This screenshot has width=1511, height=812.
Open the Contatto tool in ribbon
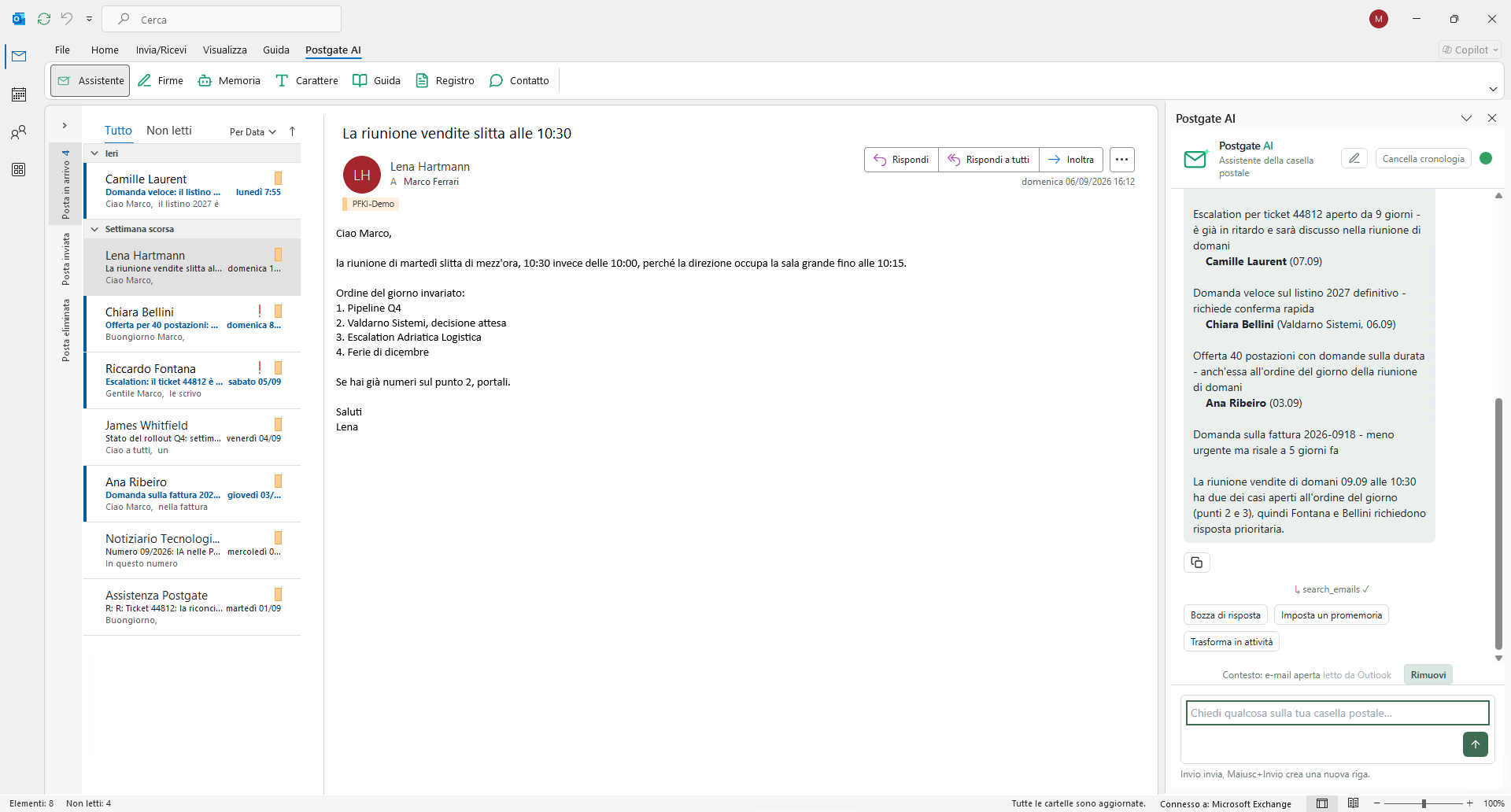click(519, 80)
